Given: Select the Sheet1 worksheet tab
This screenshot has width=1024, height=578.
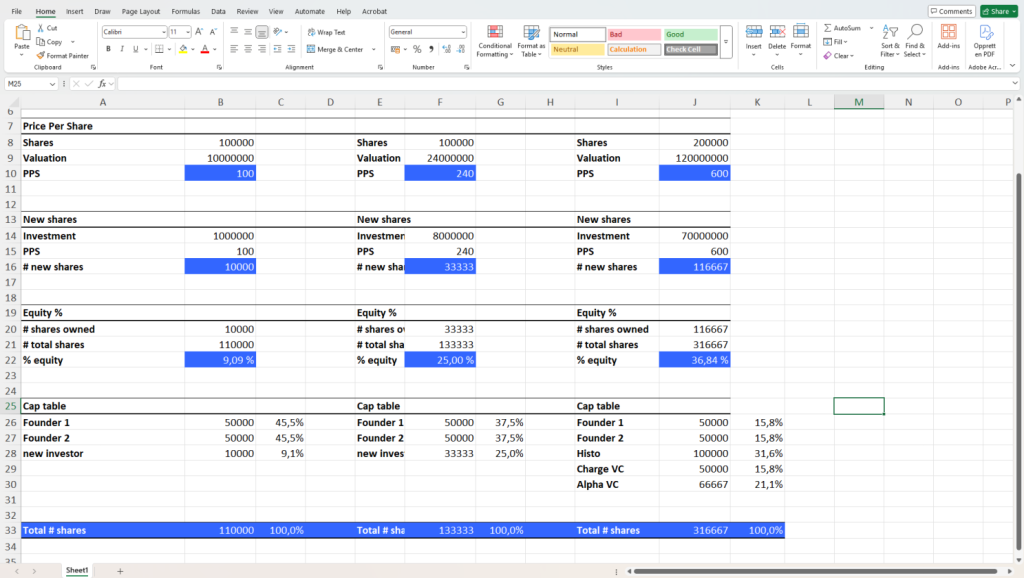Looking at the screenshot, I should point(77,570).
